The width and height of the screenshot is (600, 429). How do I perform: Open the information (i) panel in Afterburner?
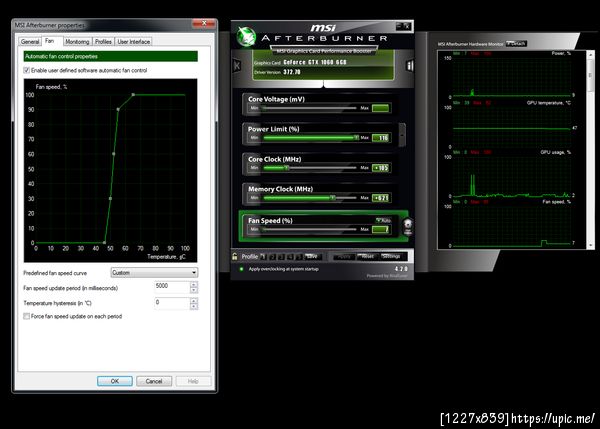pos(409,65)
